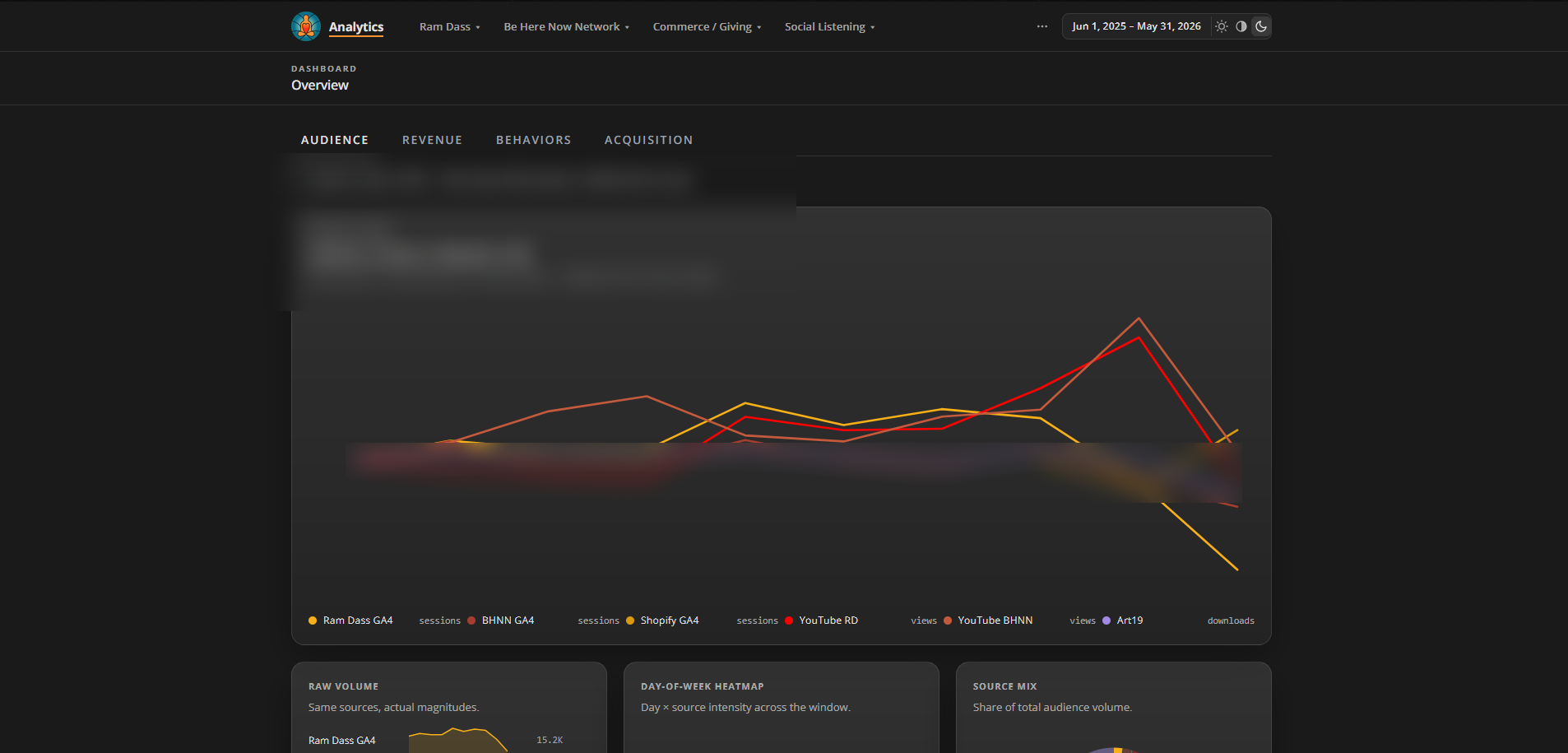1568x753 pixels.
Task: Switch to light theme with sun icon
Action: [1222, 26]
